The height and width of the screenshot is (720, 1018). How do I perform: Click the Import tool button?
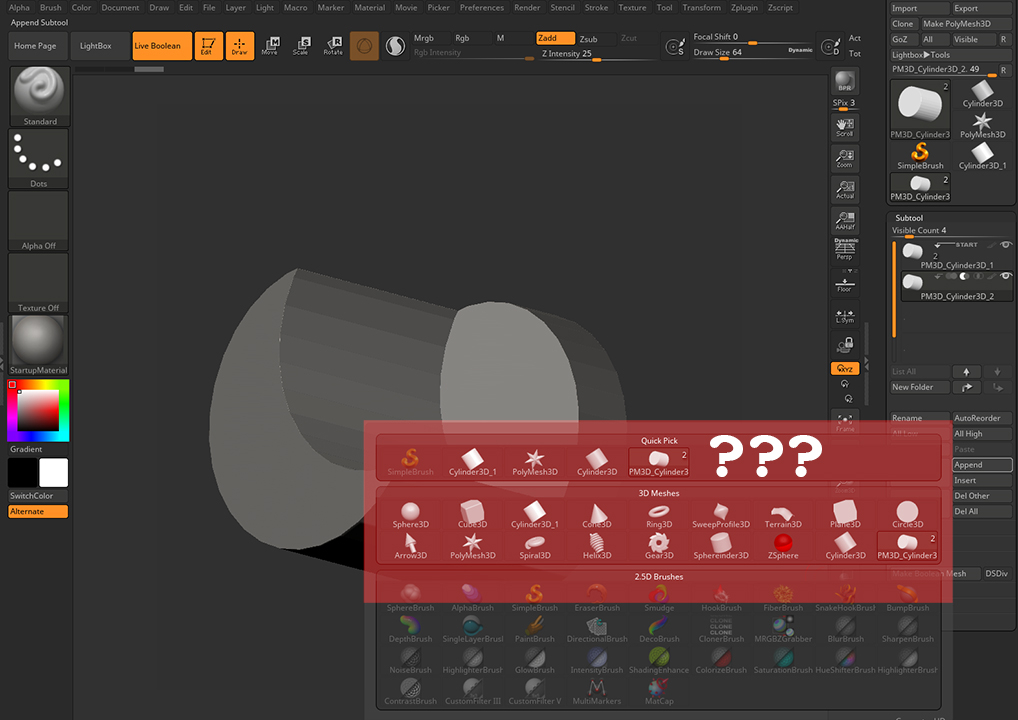click(x=919, y=8)
